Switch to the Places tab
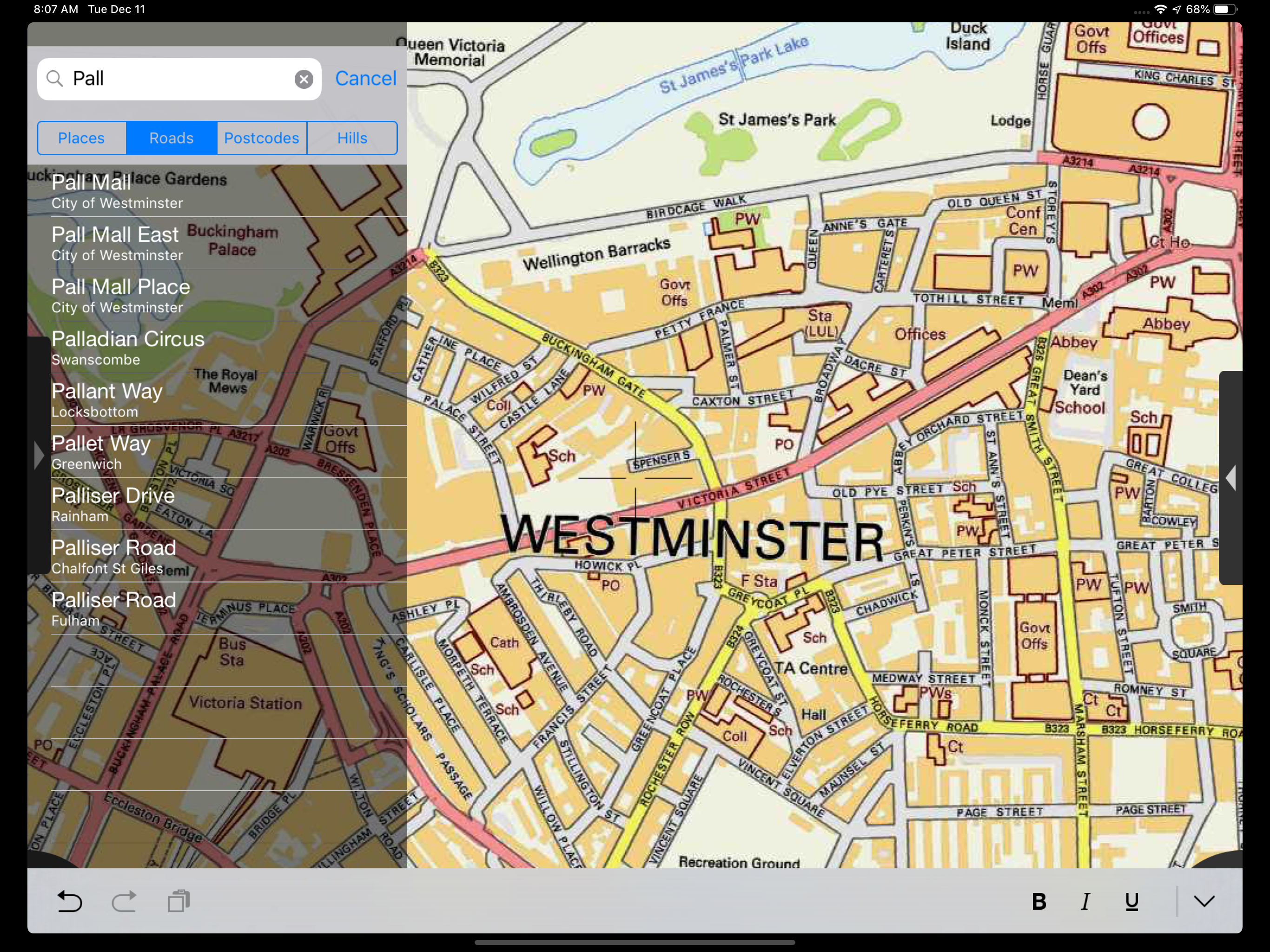Image resolution: width=1270 pixels, height=952 pixels. coord(81,138)
